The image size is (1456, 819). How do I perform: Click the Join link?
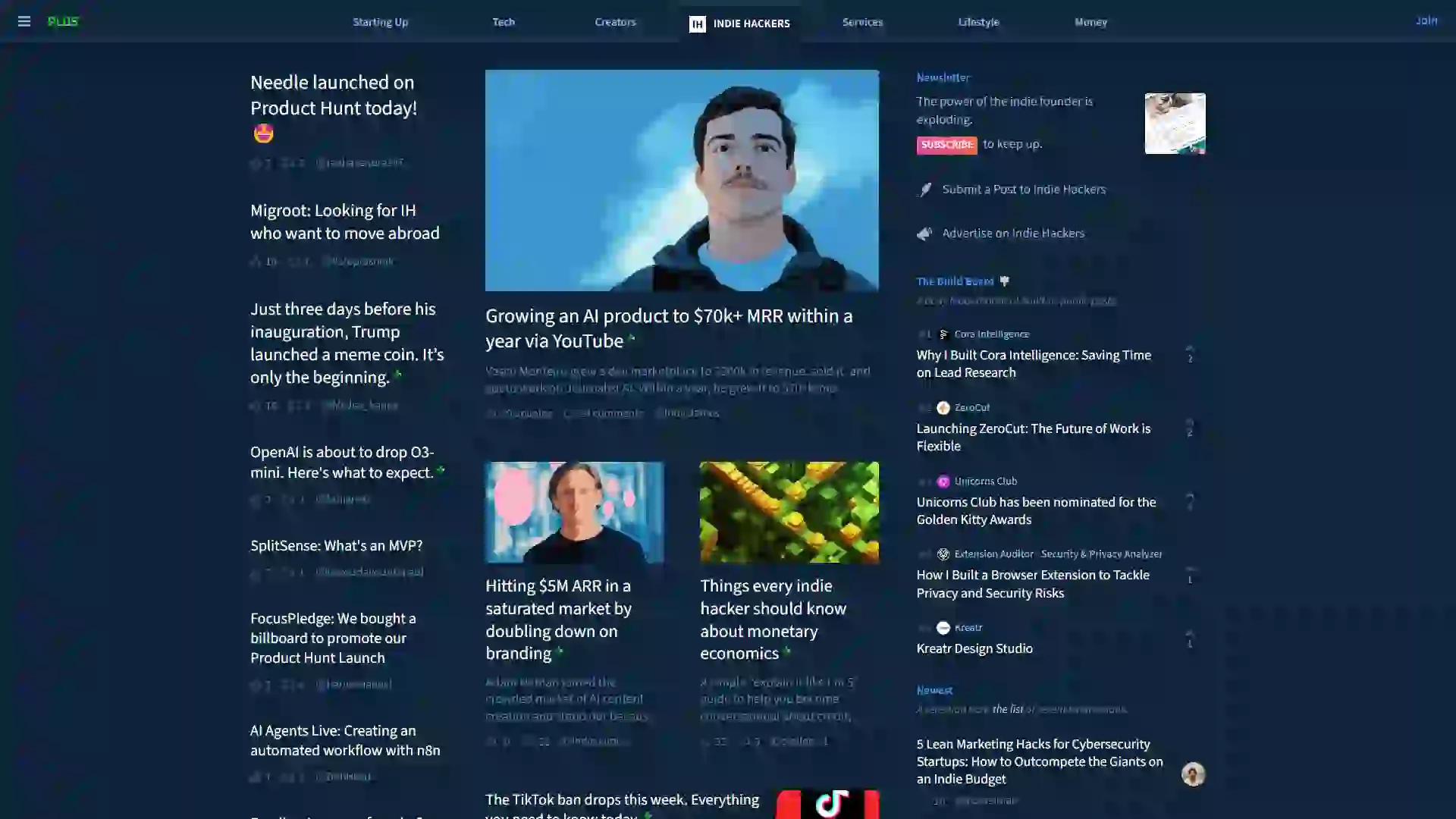[x=1426, y=20]
